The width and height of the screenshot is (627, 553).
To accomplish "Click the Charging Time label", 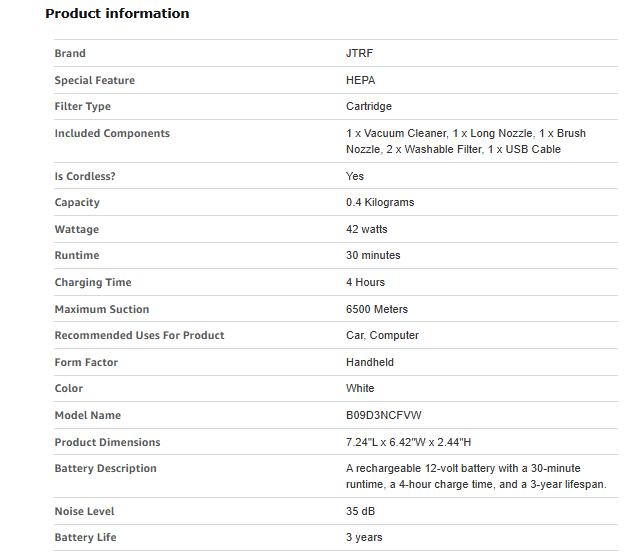I will [x=93, y=282].
